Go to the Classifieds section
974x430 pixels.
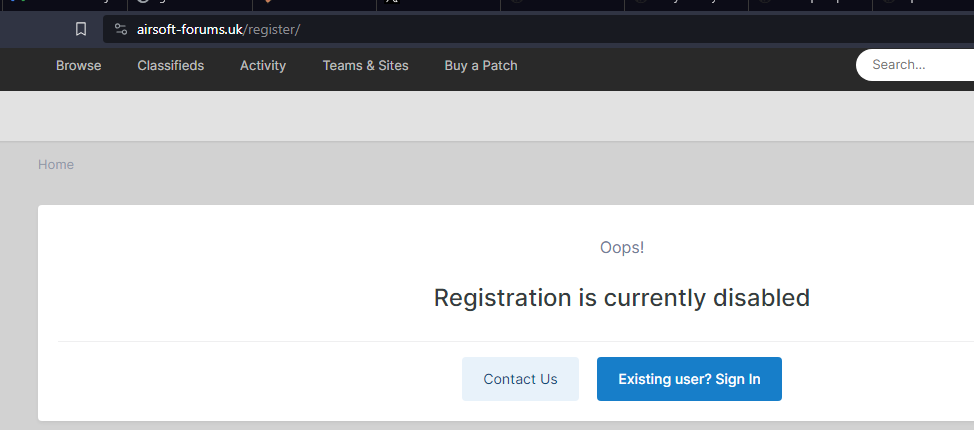coord(170,65)
